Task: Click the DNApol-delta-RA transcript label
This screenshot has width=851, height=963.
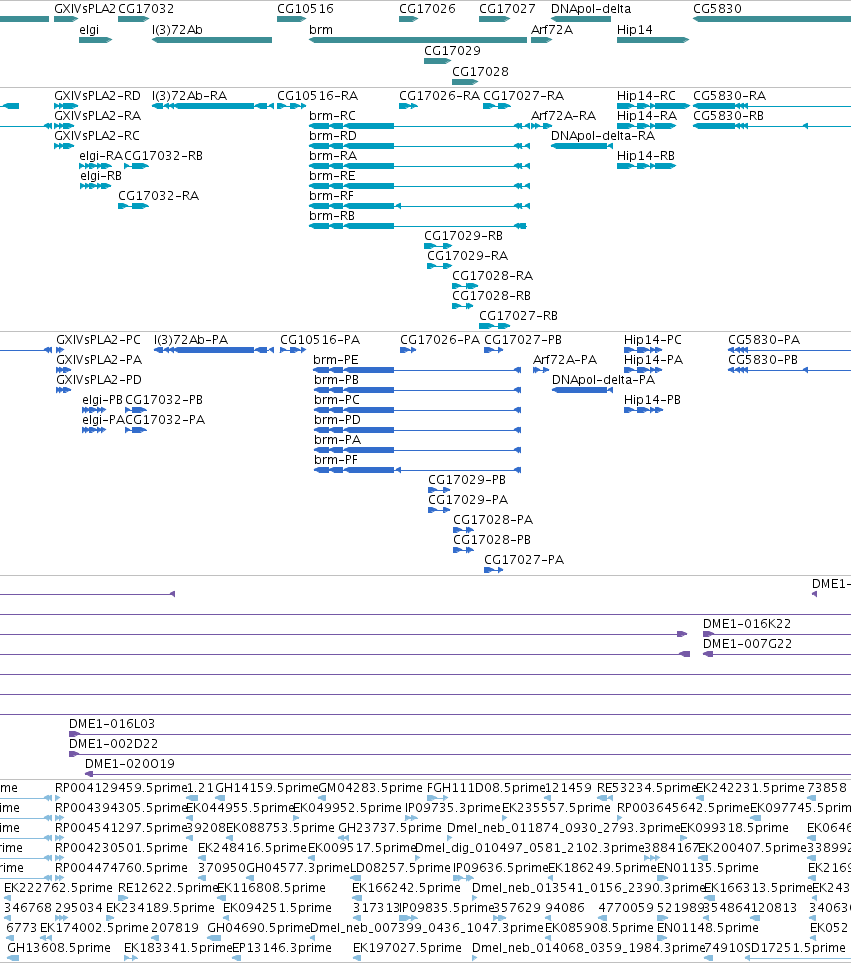Action: pyautogui.click(x=603, y=136)
